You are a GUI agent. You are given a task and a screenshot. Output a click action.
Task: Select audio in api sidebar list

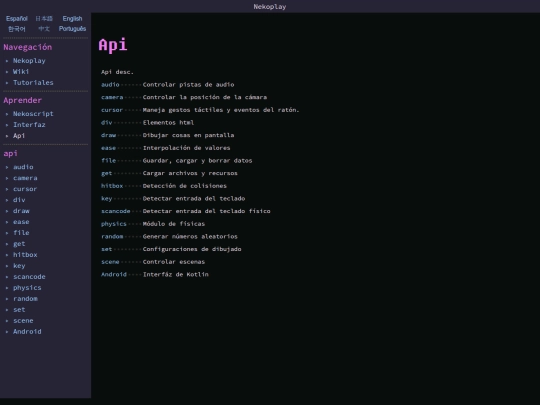23,167
